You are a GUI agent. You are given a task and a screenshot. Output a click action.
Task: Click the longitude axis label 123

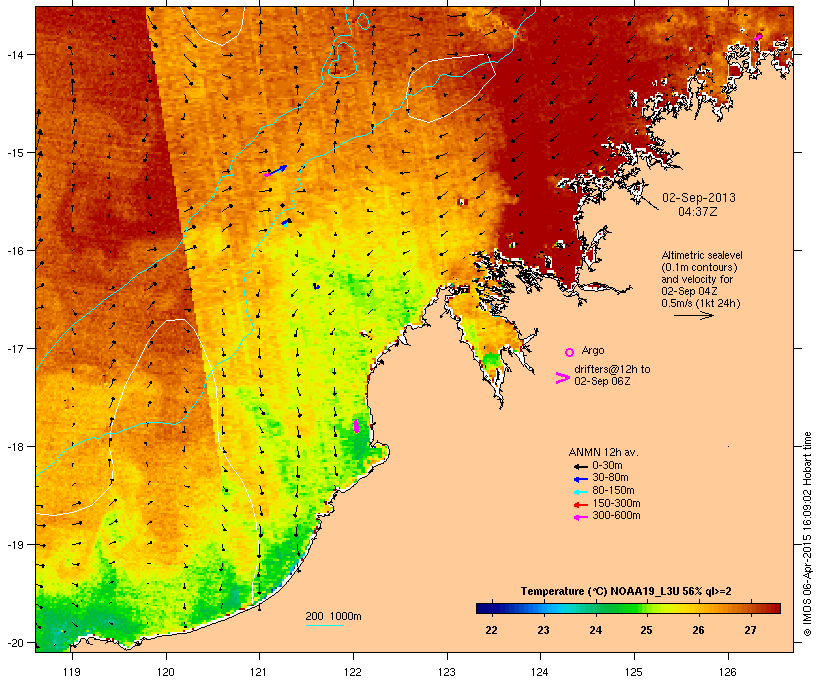pos(447,672)
